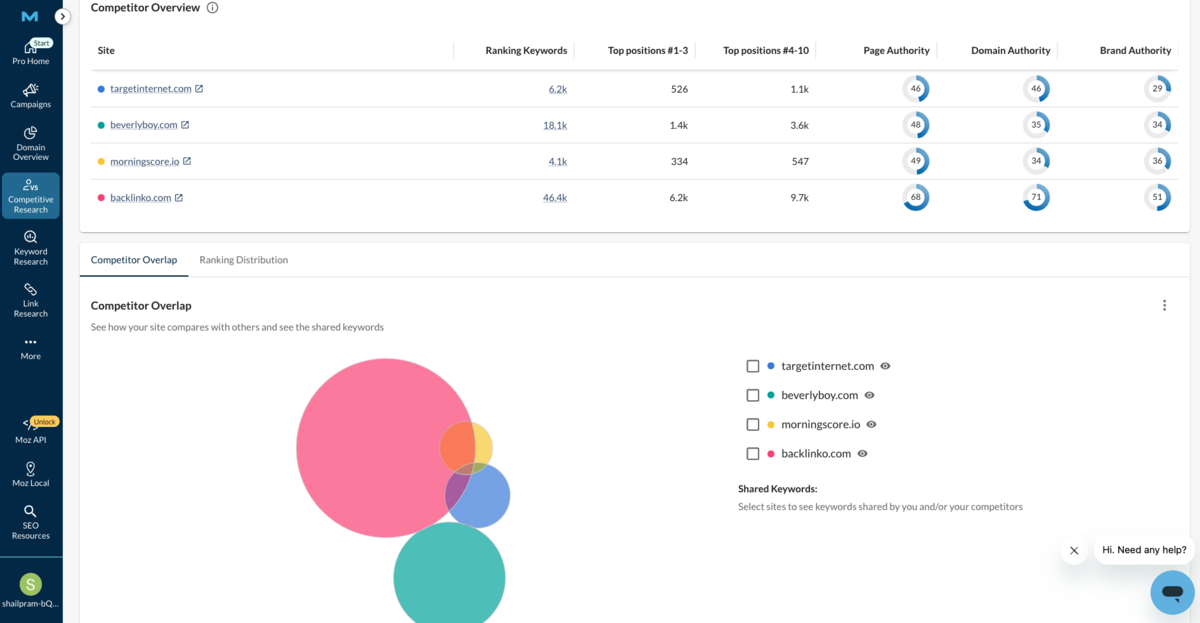Viewport: 1200px width, 623px height.
Task: Open the 4.1k ranking keywords link
Action: pos(558,161)
